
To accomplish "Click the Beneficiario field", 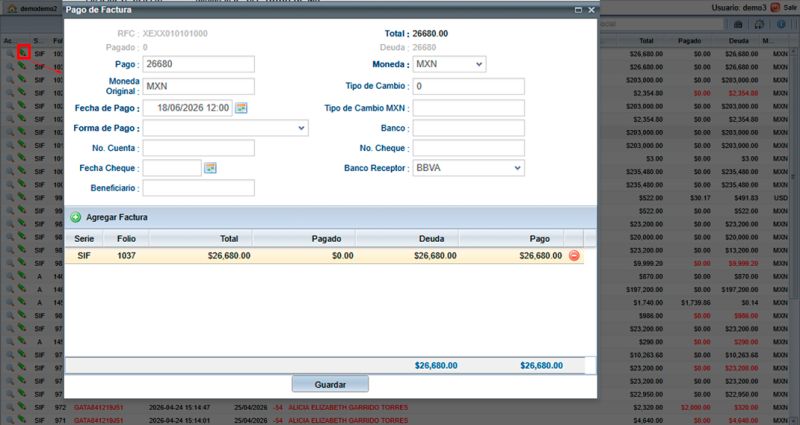I will pos(198,188).
